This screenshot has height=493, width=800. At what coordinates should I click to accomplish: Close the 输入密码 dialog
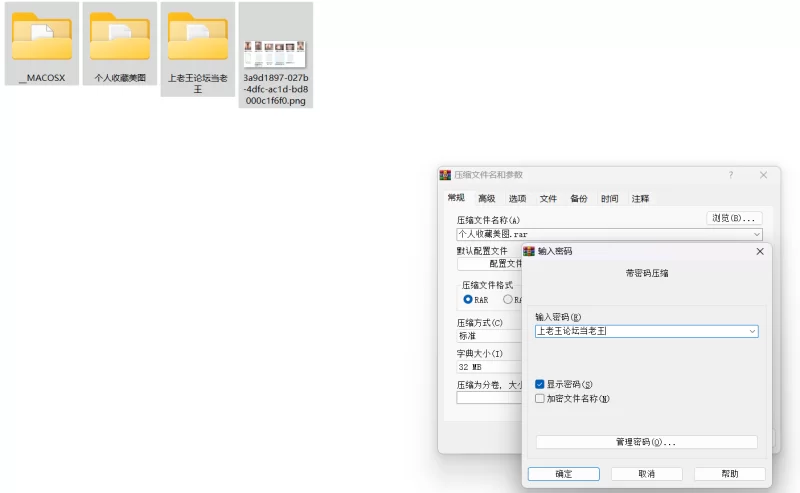click(x=760, y=251)
